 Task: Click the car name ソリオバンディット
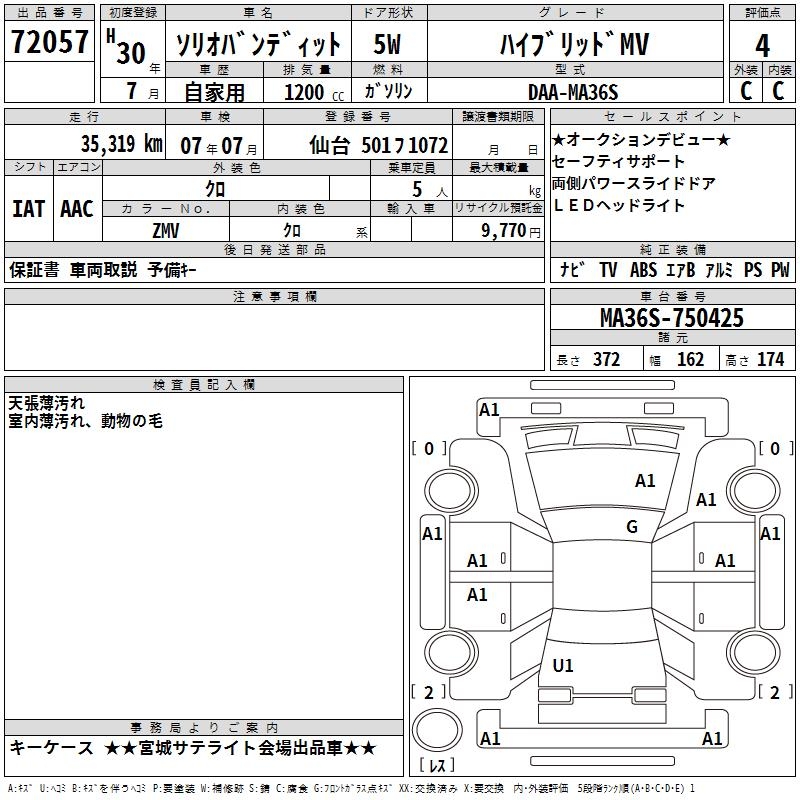click(258, 44)
